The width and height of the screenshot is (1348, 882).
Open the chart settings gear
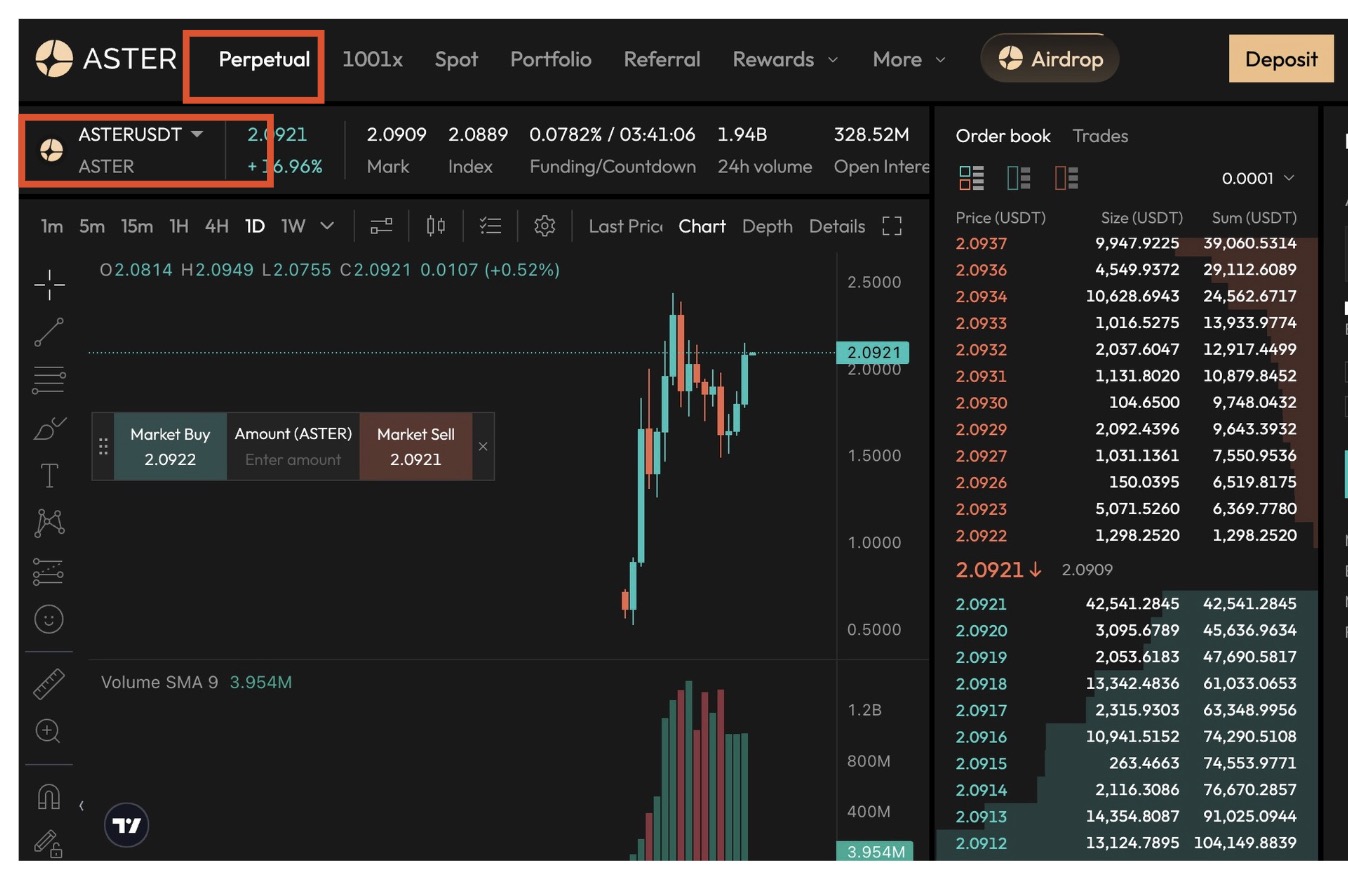coord(544,226)
